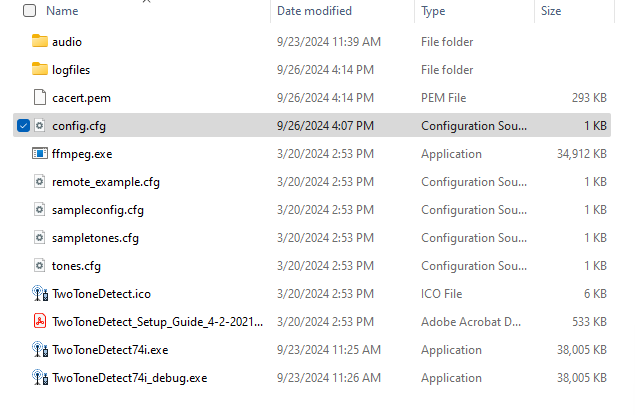Sort files by Name column header

point(62,11)
